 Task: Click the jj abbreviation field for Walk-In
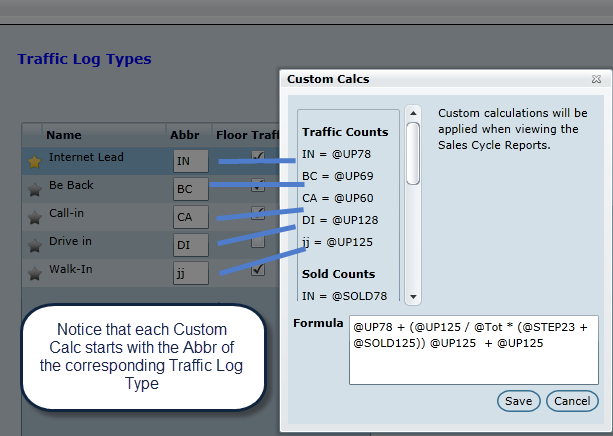(190, 273)
